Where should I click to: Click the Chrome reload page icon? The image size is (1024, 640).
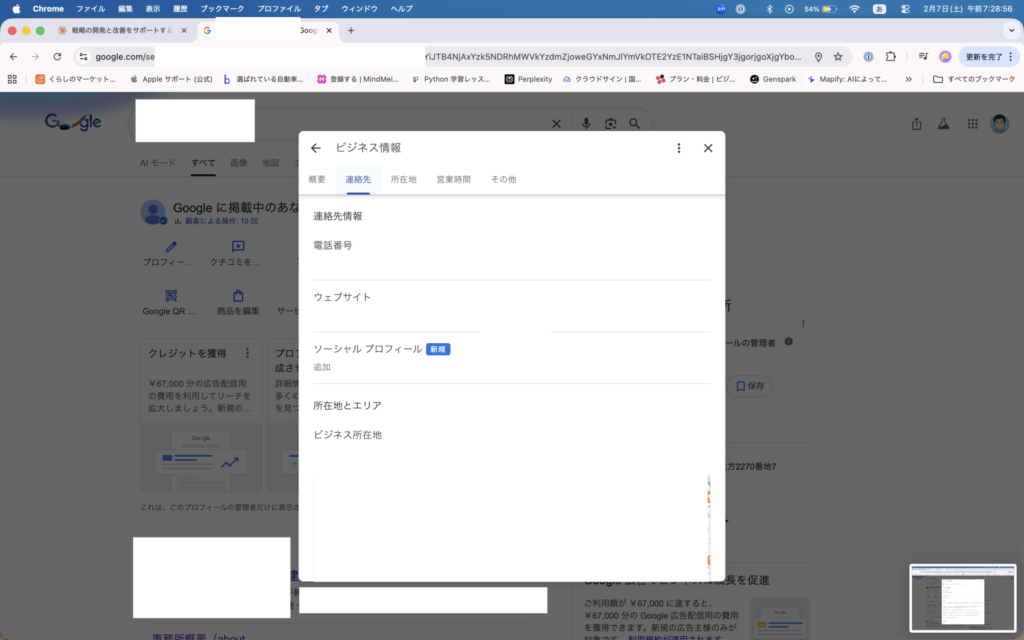point(57,57)
